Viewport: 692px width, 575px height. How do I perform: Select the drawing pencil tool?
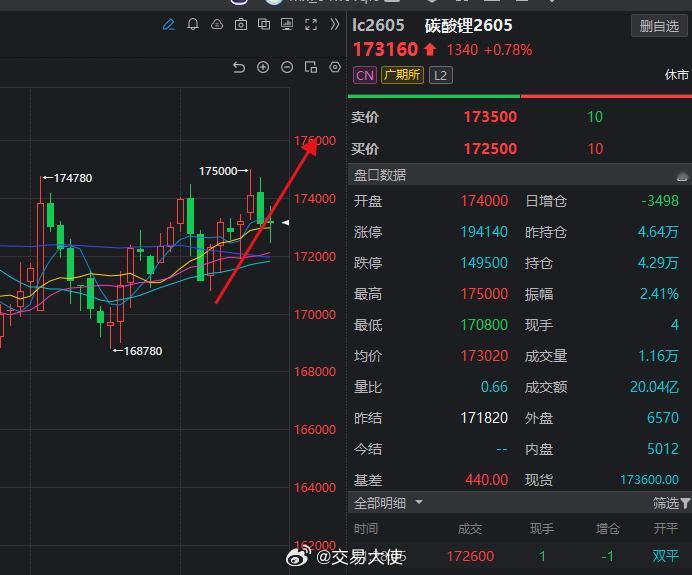coord(169,24)
